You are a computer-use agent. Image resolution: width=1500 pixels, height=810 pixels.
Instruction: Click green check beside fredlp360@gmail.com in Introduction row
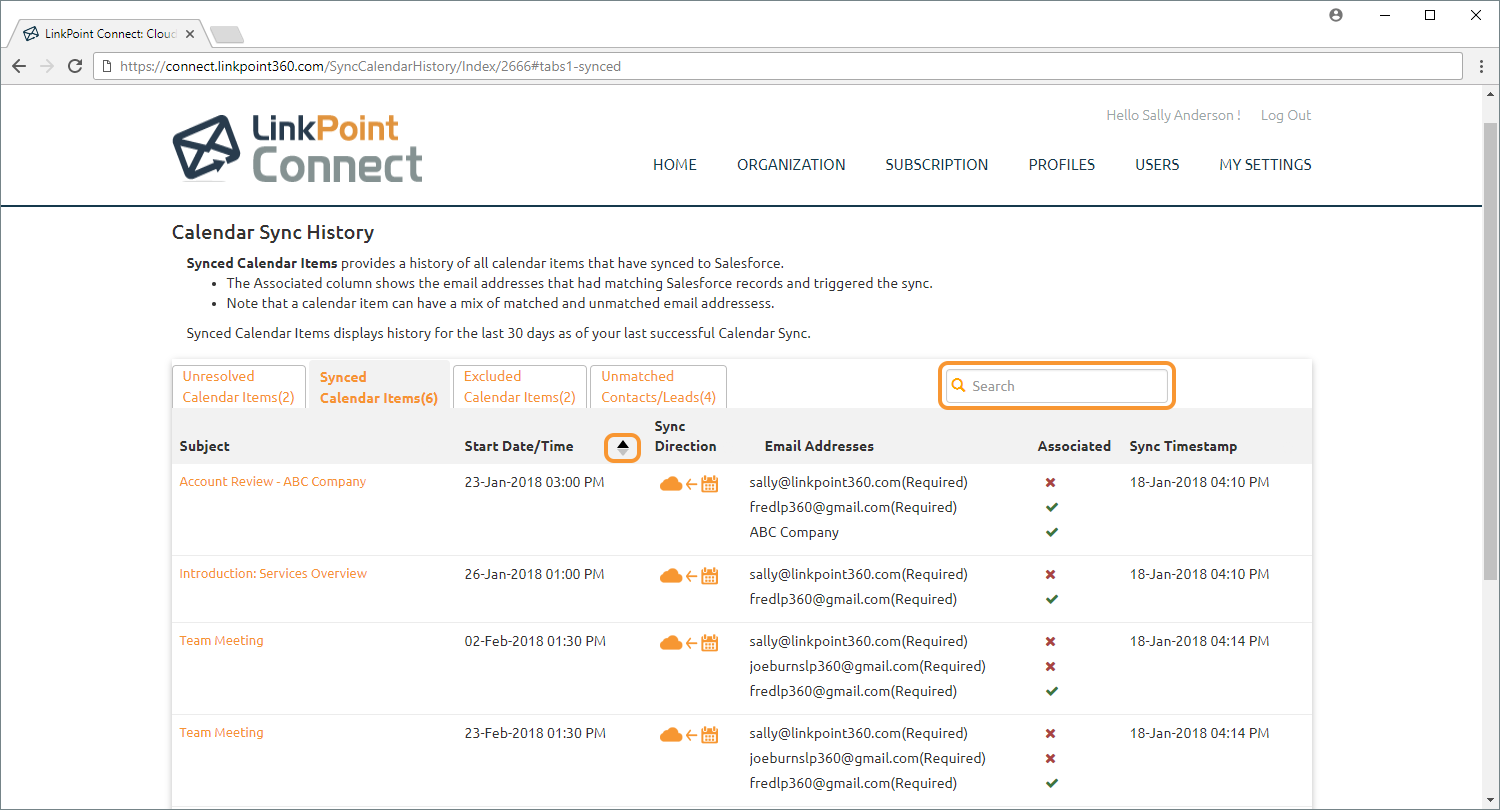click(x=1051, y=600)
